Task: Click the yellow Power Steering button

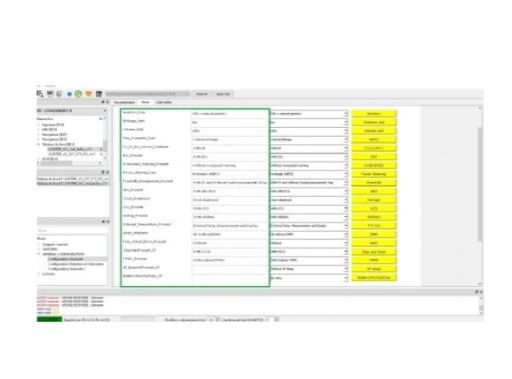Action: point(374,174)
